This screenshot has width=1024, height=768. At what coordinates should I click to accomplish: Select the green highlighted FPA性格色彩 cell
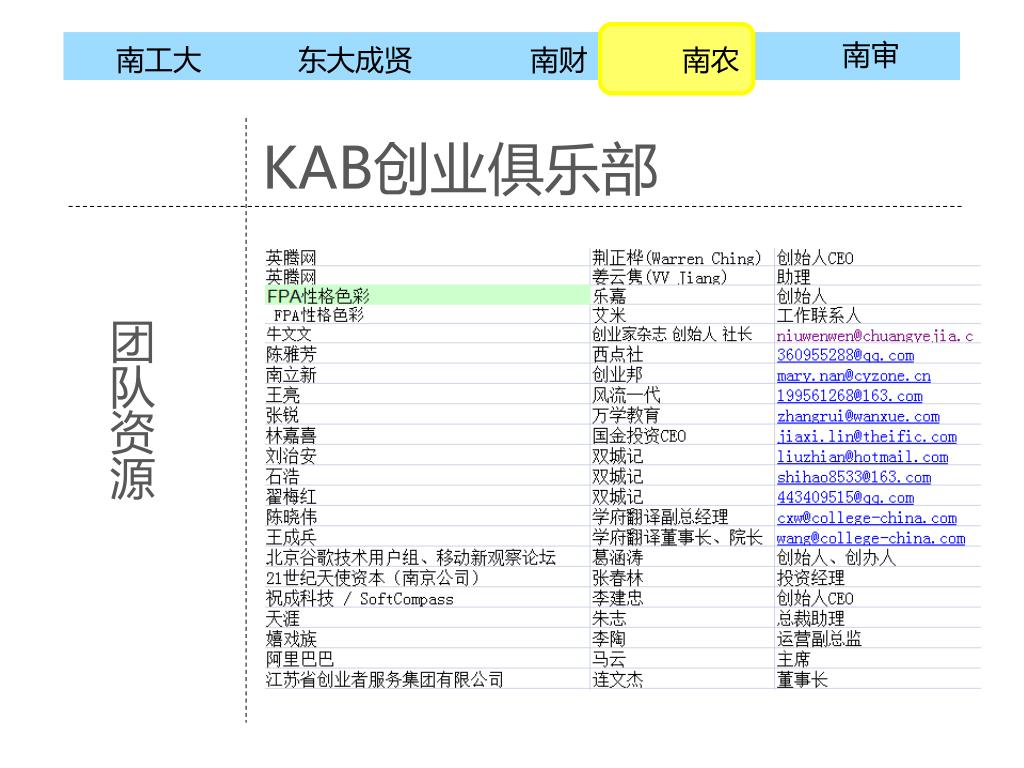[427, 295]
